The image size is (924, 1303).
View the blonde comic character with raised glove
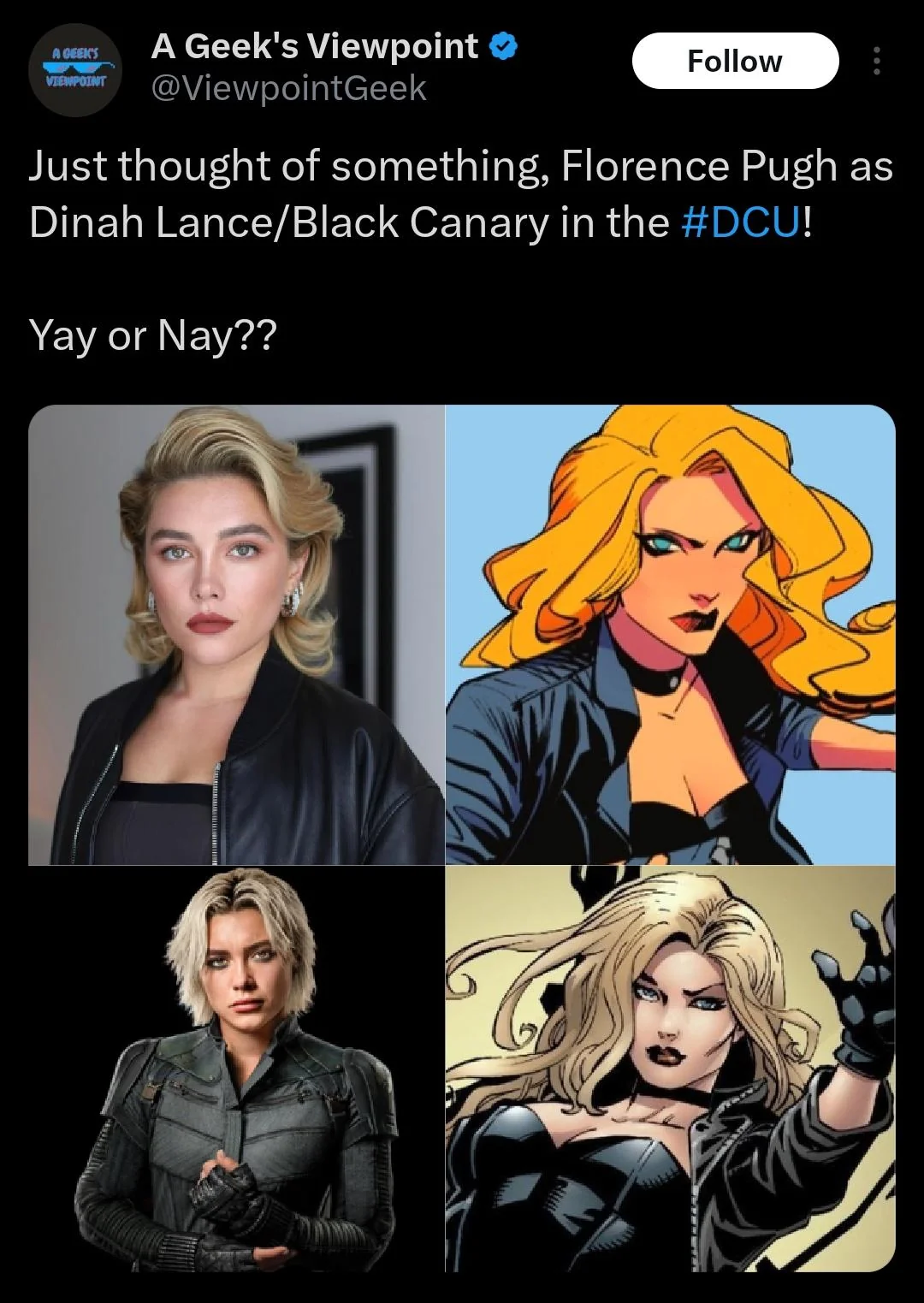[x=671, y=1069]
